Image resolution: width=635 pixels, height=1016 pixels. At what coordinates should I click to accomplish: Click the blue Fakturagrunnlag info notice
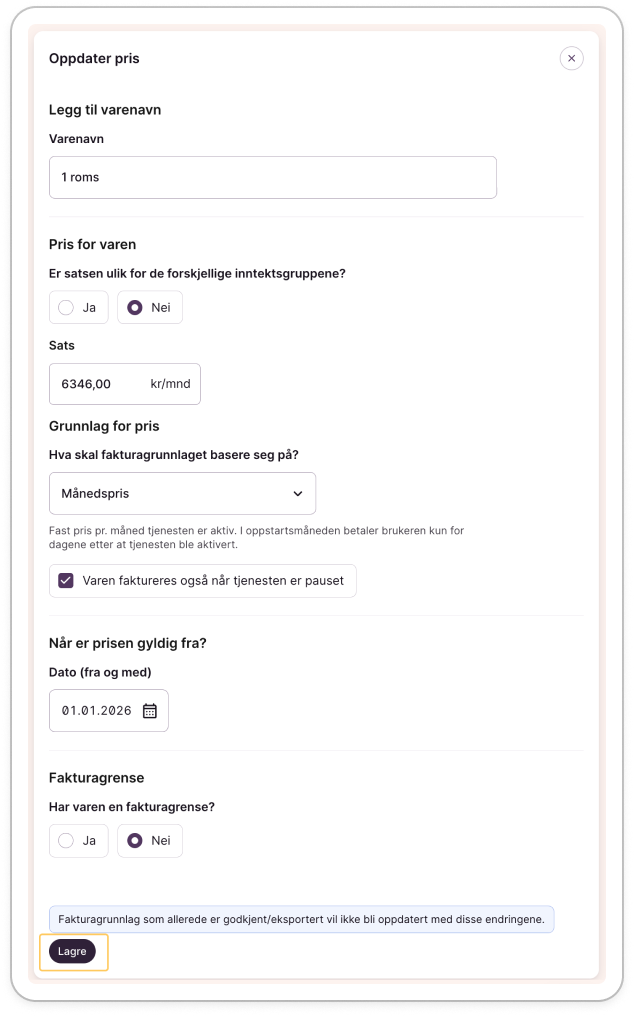click(301, 919)
